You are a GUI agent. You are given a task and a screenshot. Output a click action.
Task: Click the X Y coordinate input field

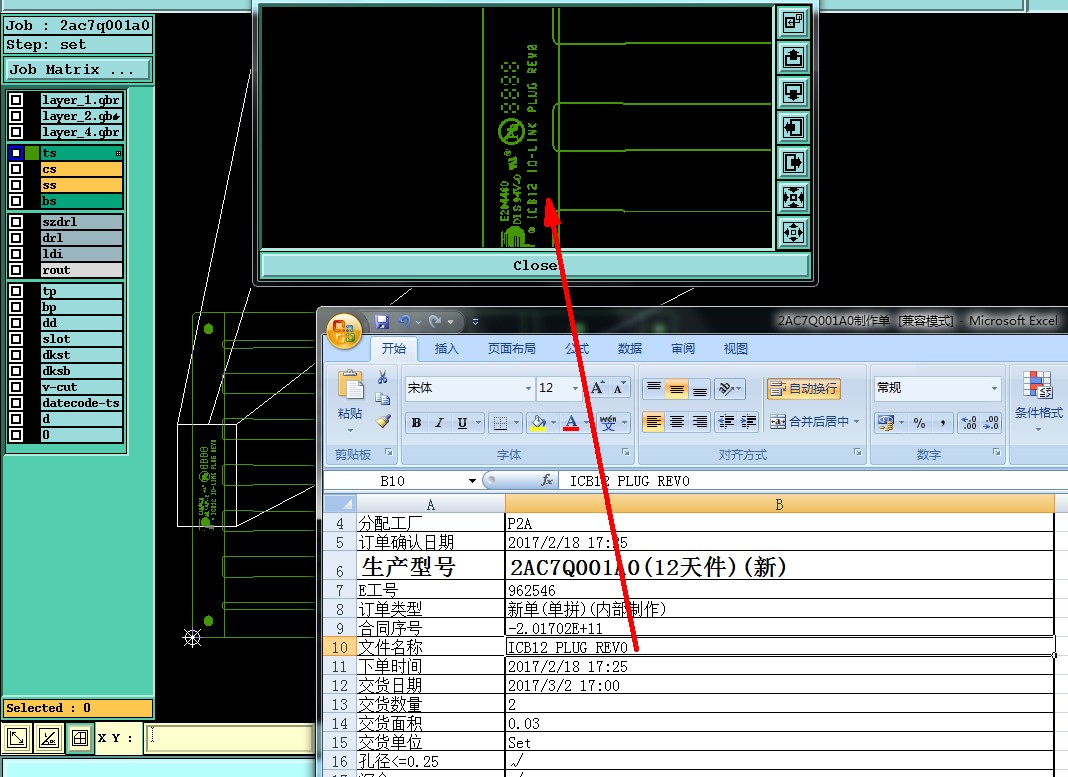pos(229,738)
